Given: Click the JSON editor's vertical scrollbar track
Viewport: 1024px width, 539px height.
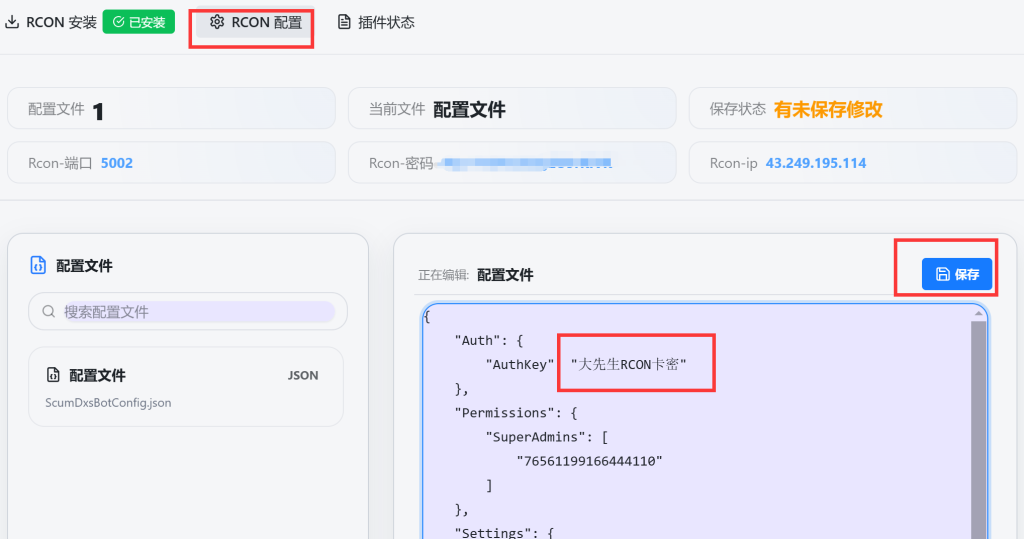Looking at the screenshot, I should click(x=978, y=429).
